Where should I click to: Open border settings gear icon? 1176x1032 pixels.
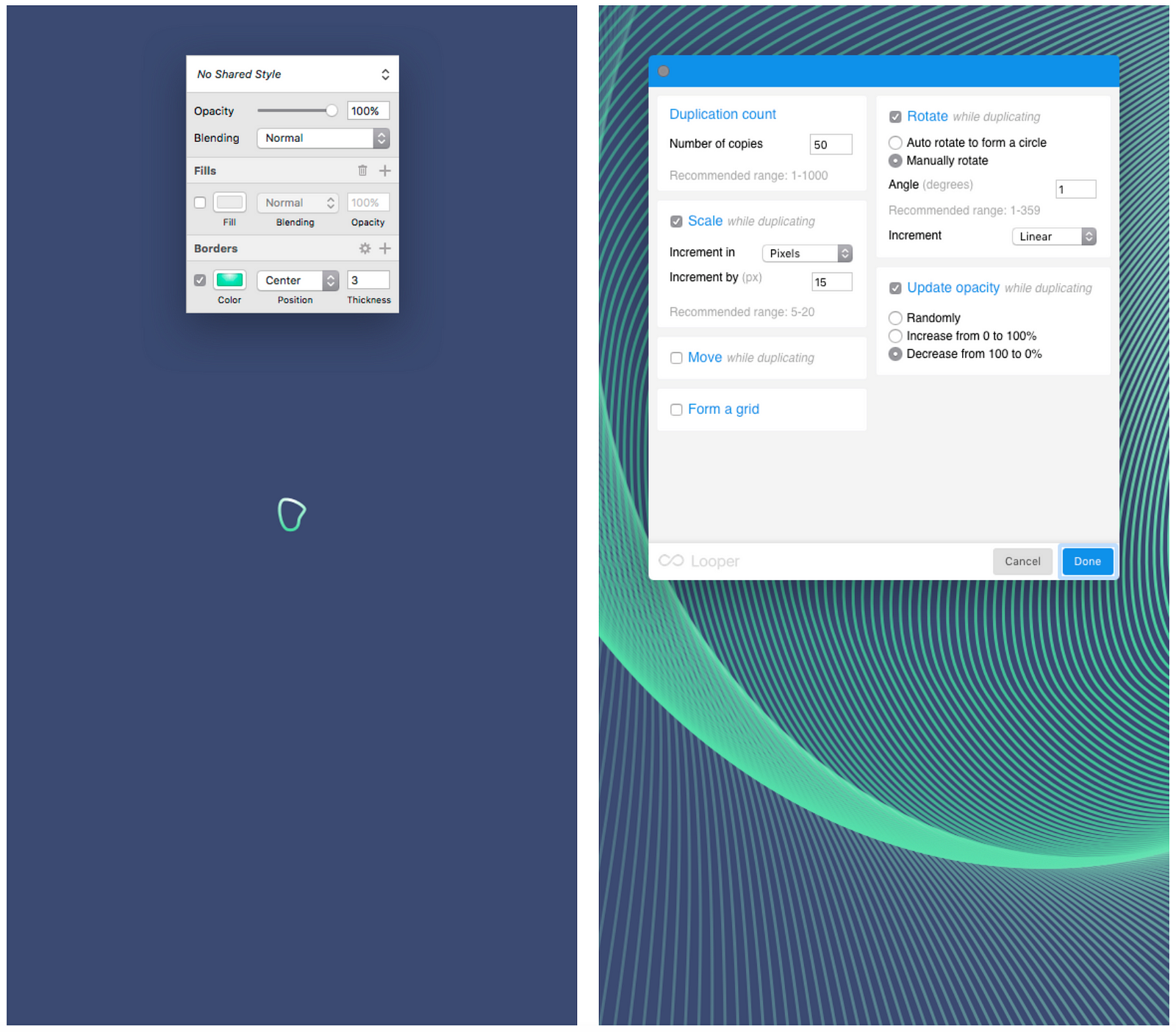[365, 248]
